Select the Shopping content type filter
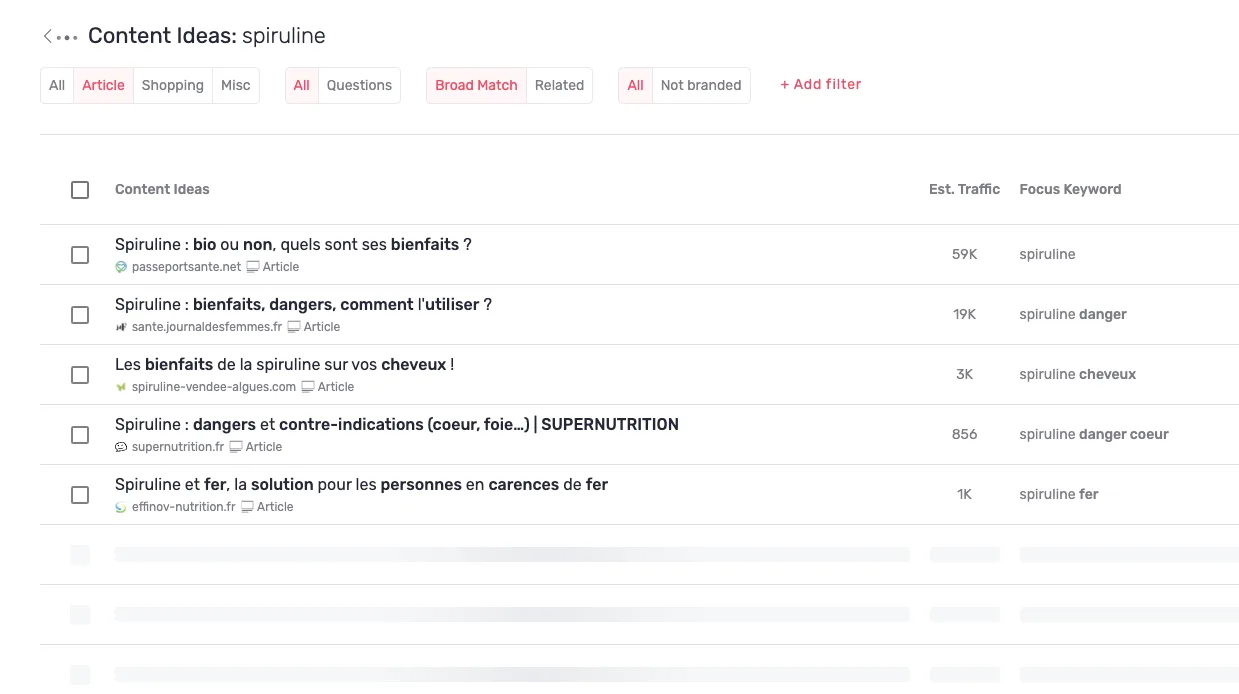 [x=172, y=85]
